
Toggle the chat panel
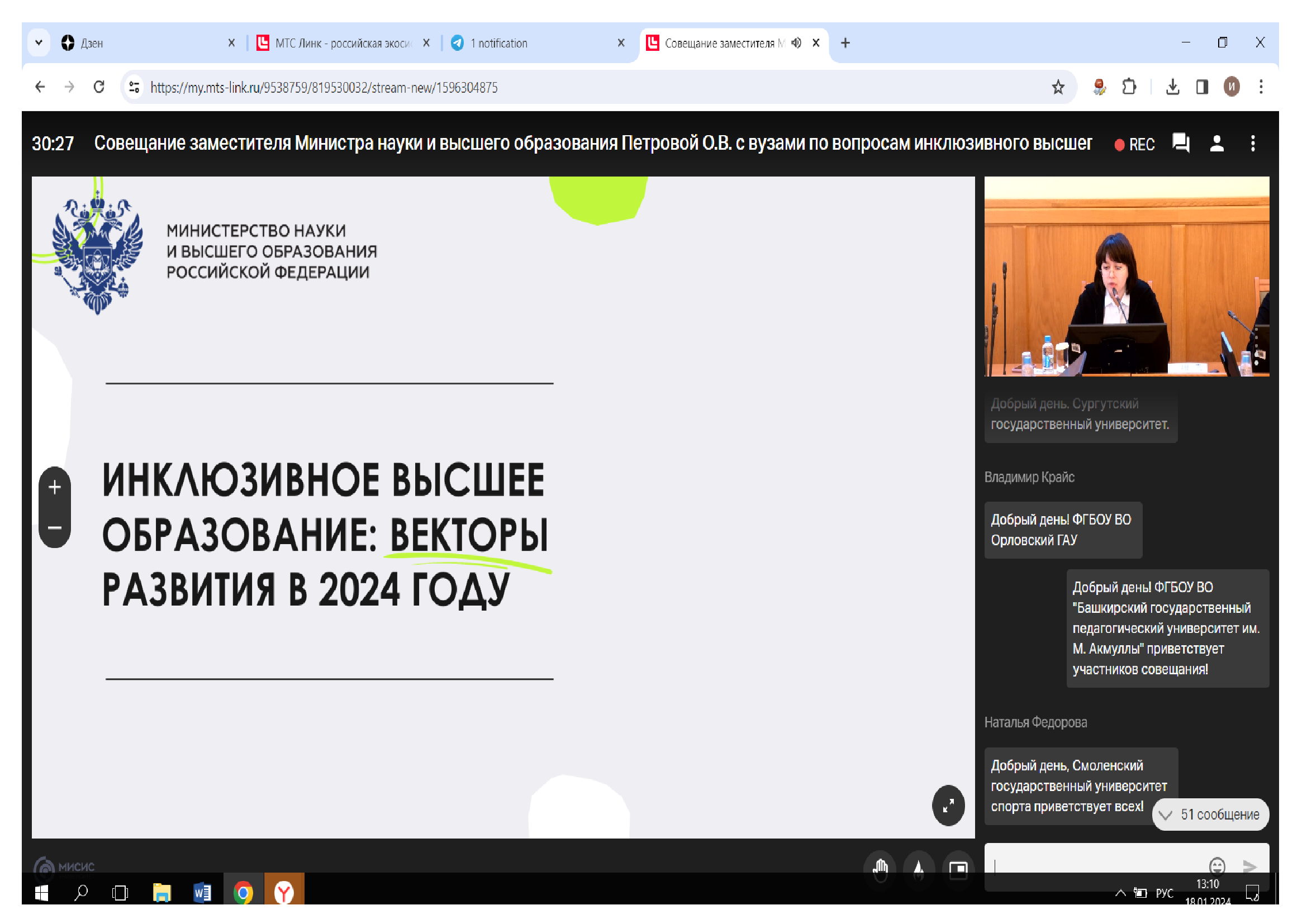(1181, 143)
